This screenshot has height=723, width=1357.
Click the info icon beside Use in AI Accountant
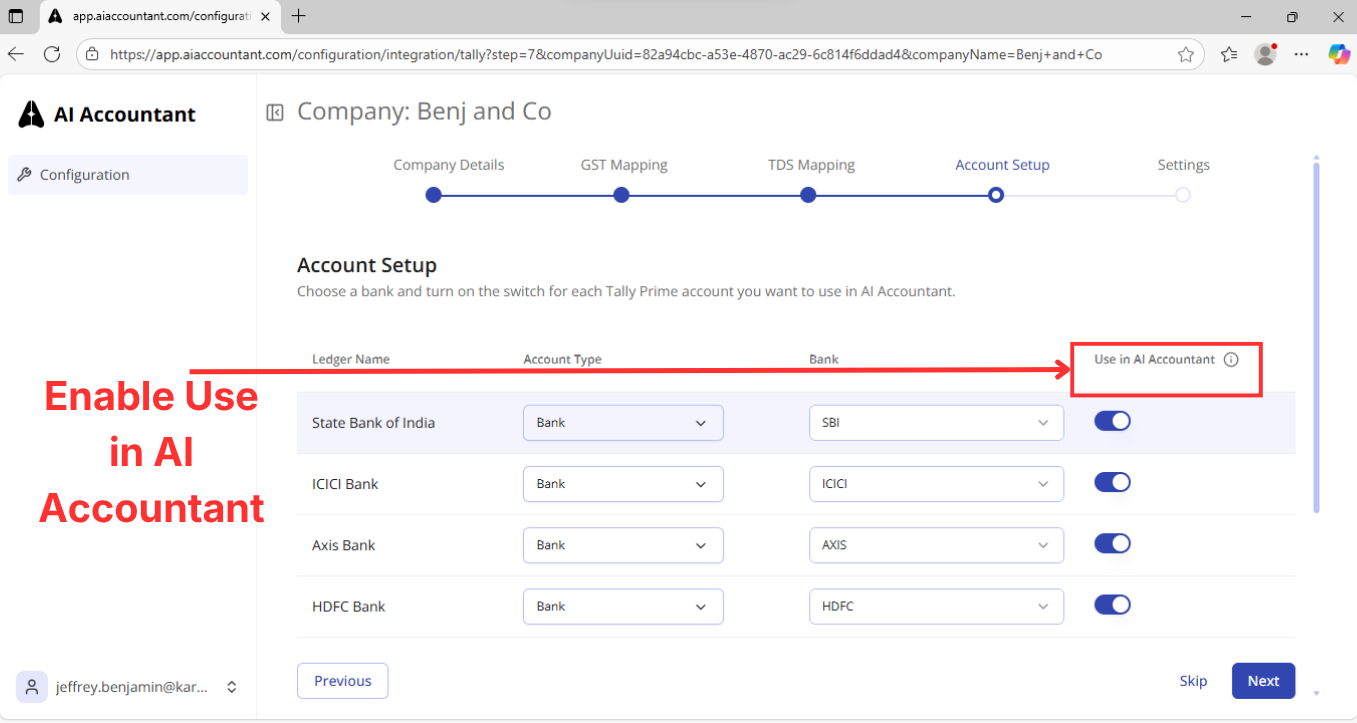tap(1231, 359)
